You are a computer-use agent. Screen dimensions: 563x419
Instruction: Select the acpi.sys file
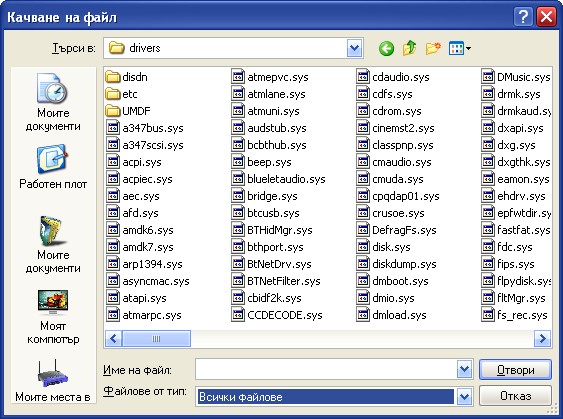(134, 162)
